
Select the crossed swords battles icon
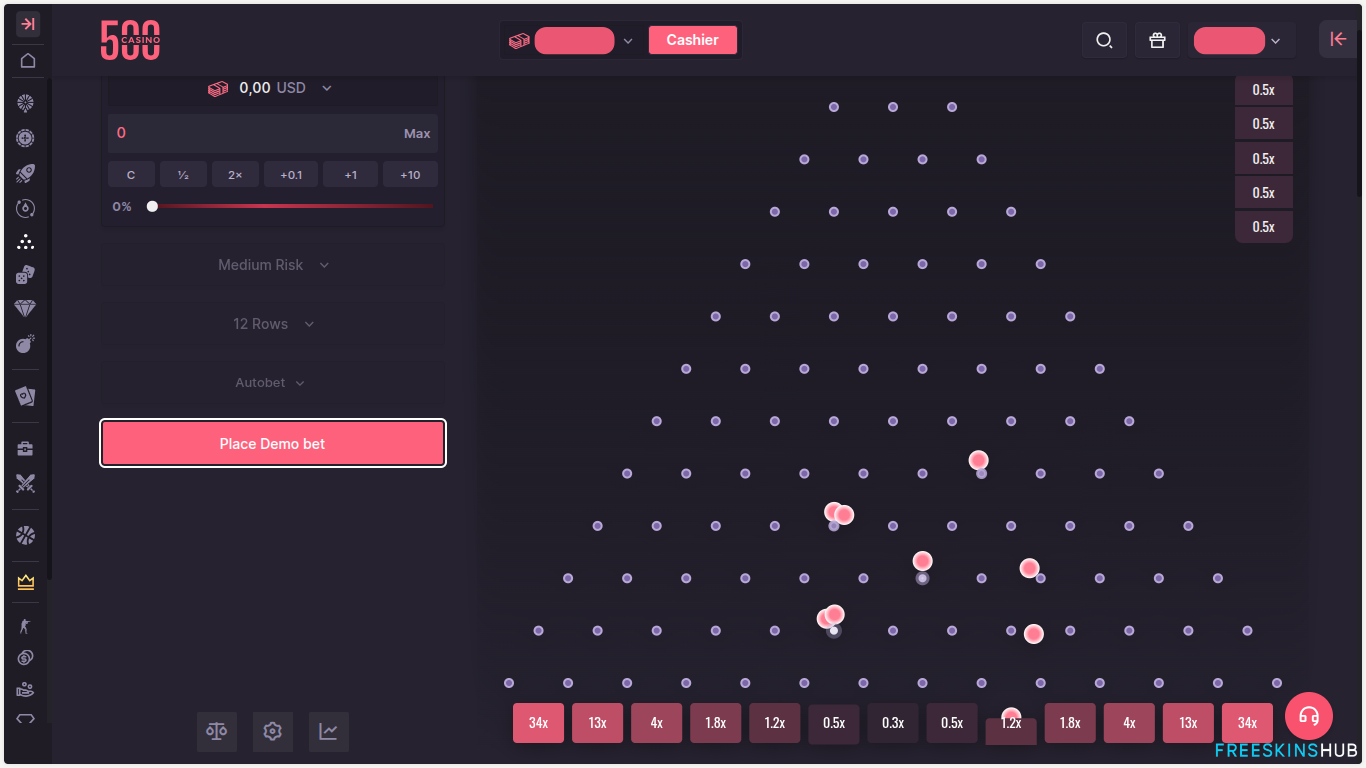click(x=24, y=484)
